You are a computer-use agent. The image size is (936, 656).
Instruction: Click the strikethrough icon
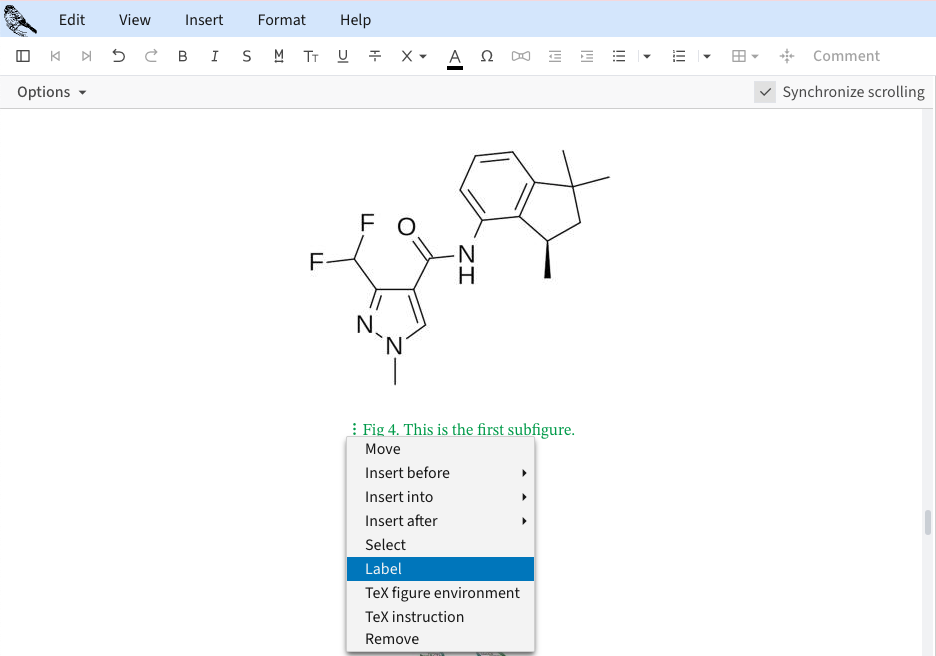coord(375,56)
